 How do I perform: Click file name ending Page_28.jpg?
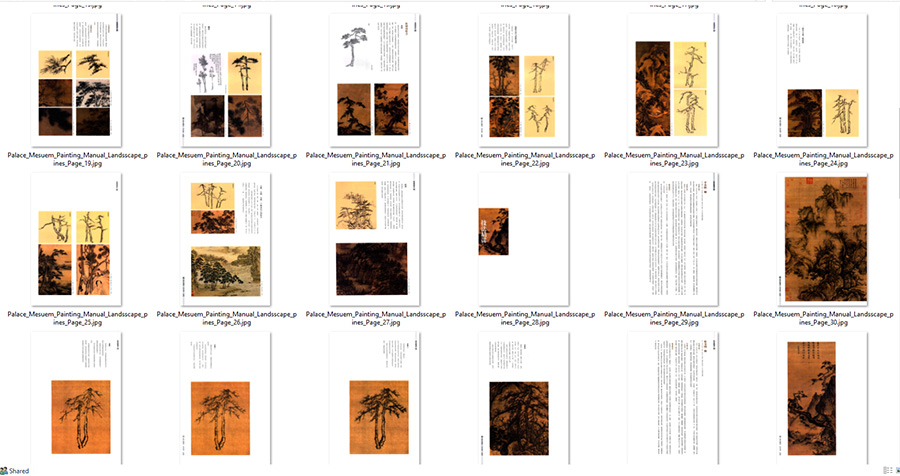[x=525, y=318]
